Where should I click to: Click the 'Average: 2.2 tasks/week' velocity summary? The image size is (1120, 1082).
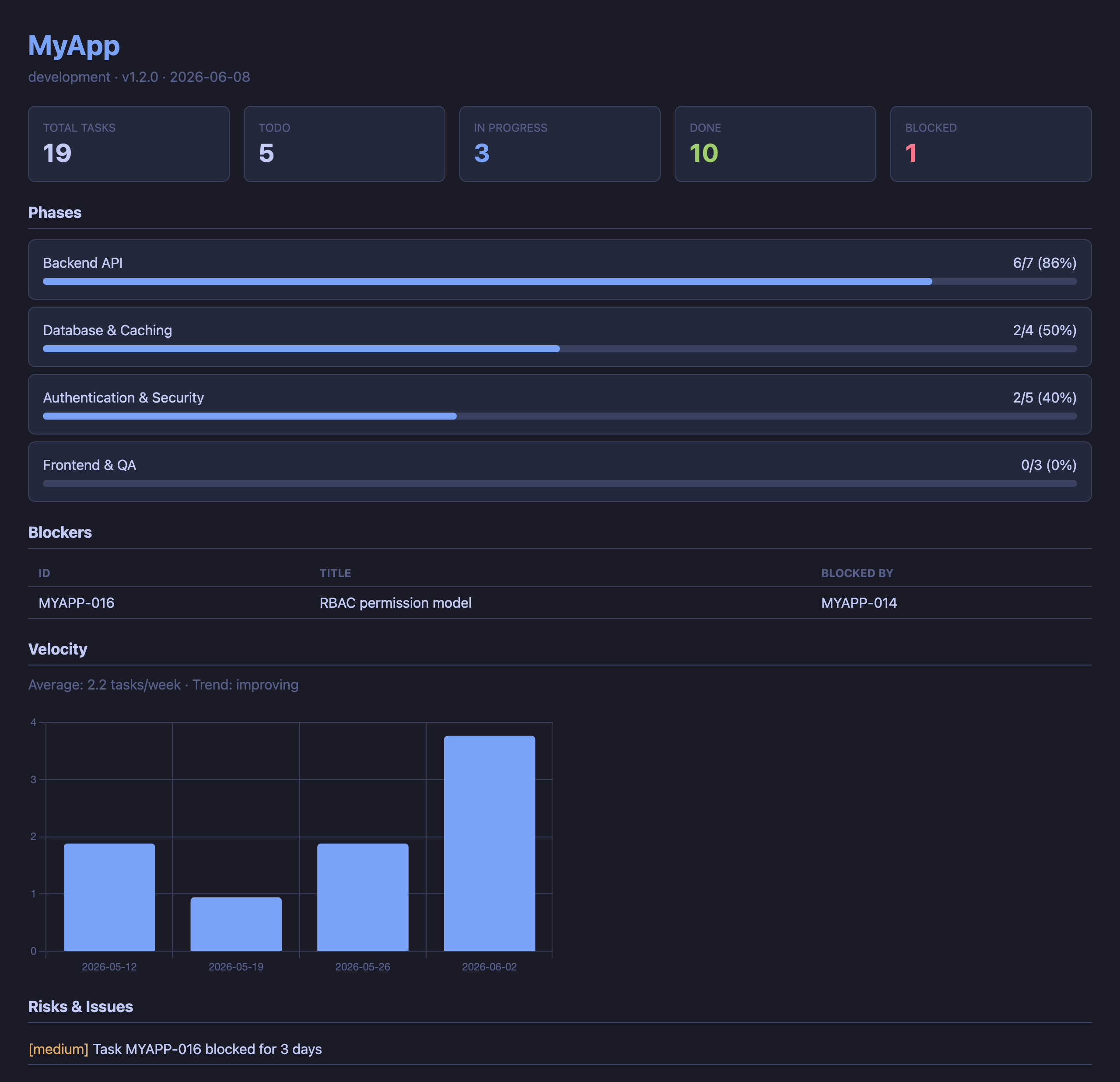pos(105,685)
